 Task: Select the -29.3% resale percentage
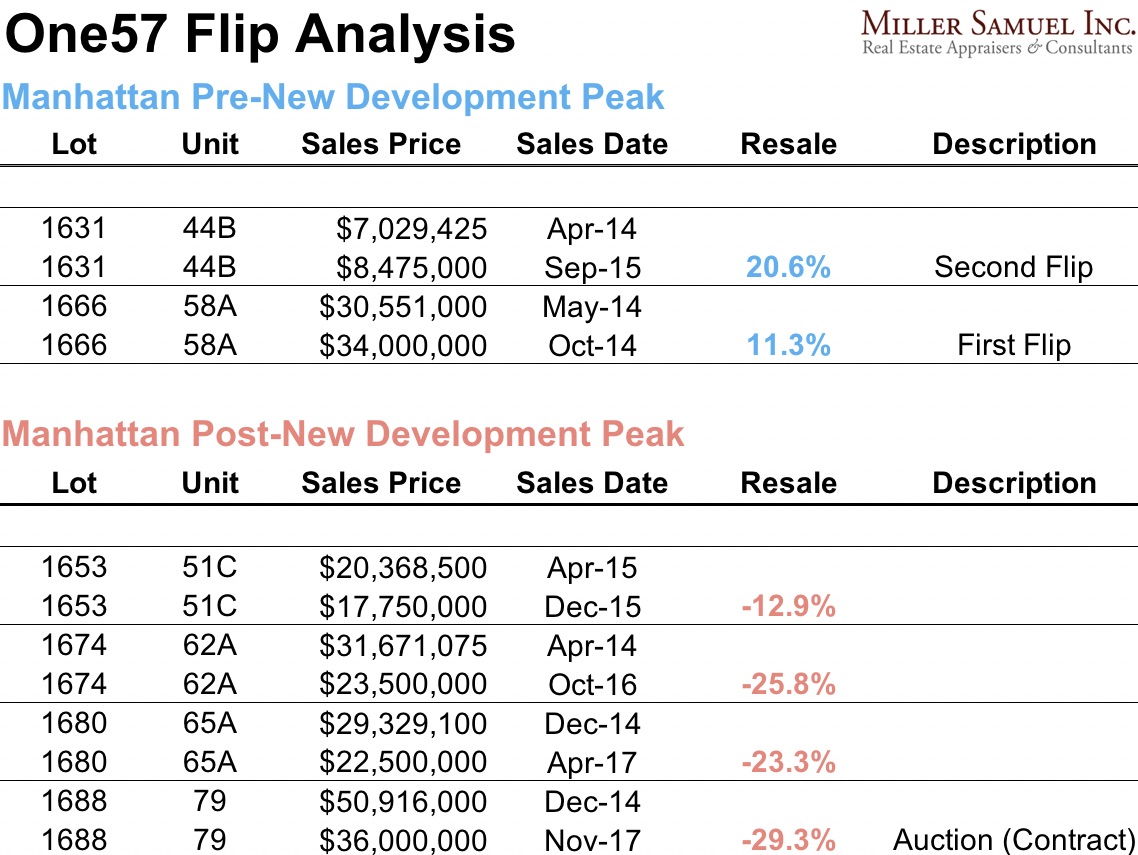[x=788, y=840]
